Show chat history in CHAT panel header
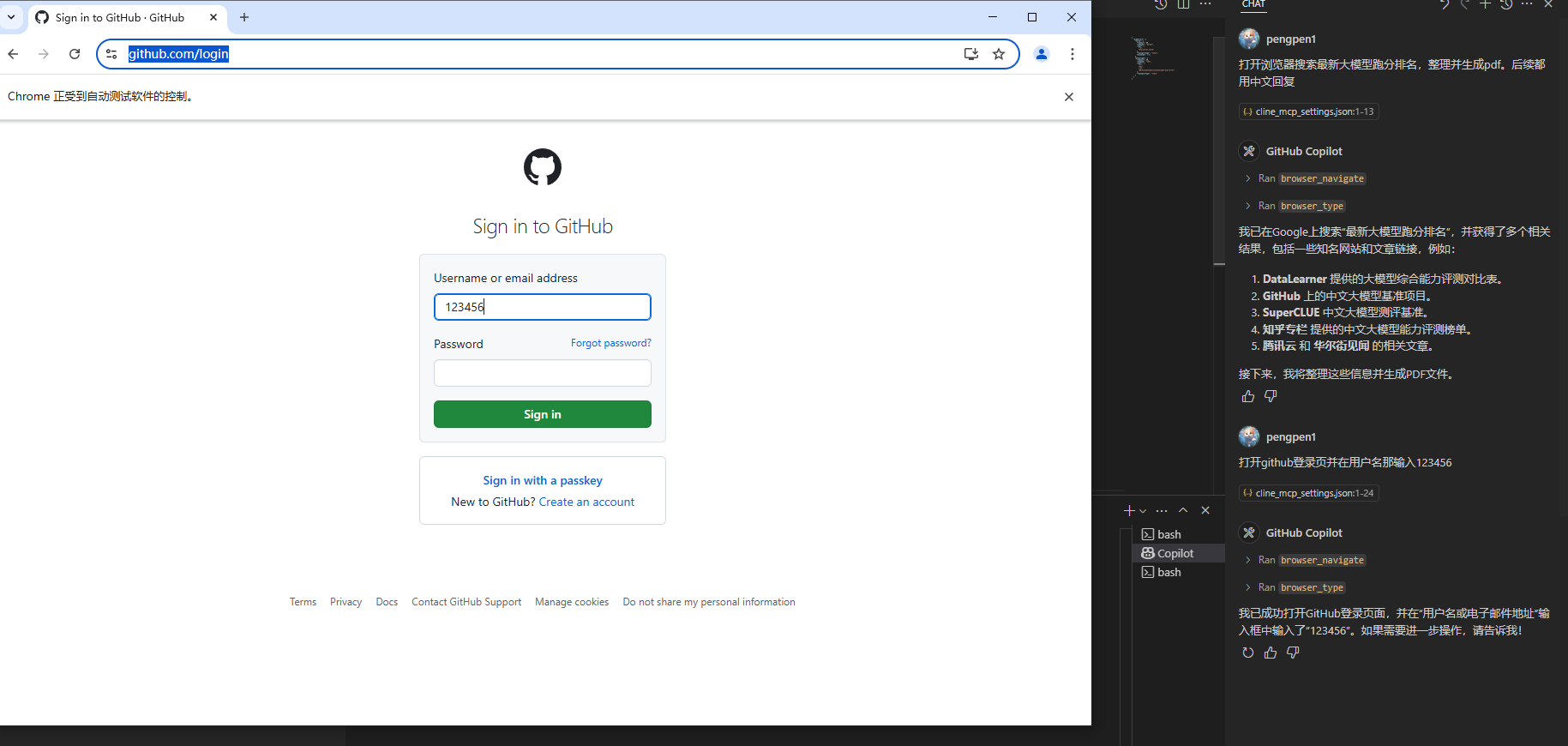This screenshot has height=746, width=1568. point(1506,3)
